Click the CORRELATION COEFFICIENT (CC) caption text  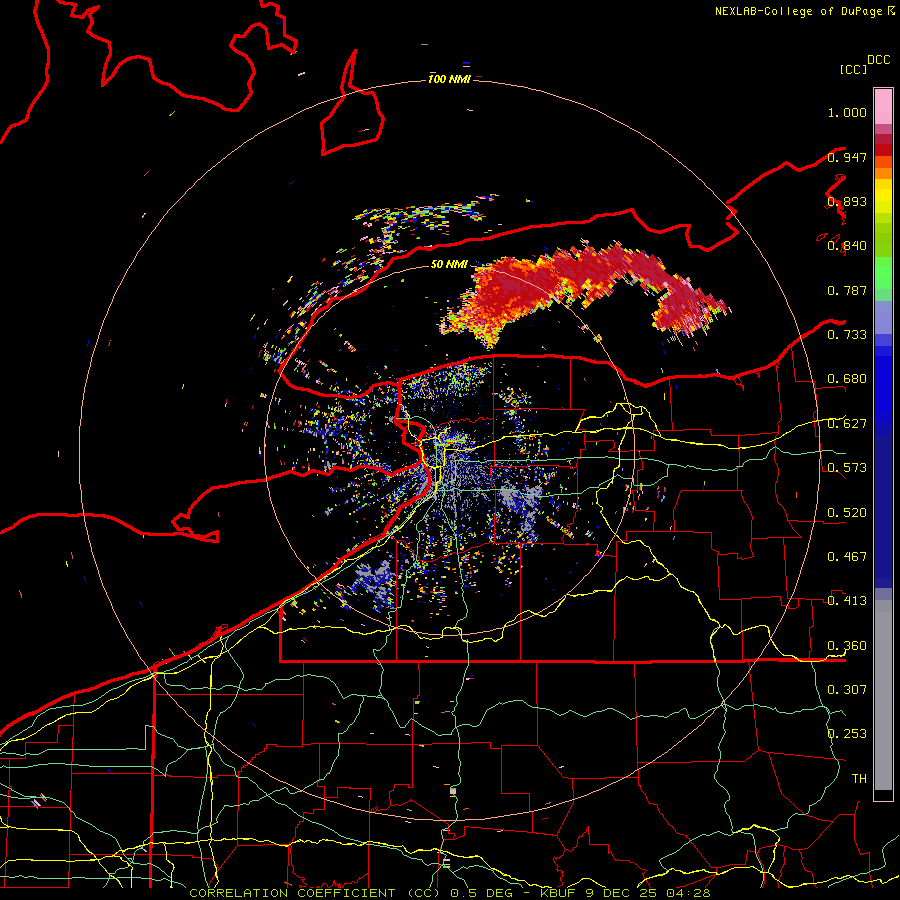point(314,893)
